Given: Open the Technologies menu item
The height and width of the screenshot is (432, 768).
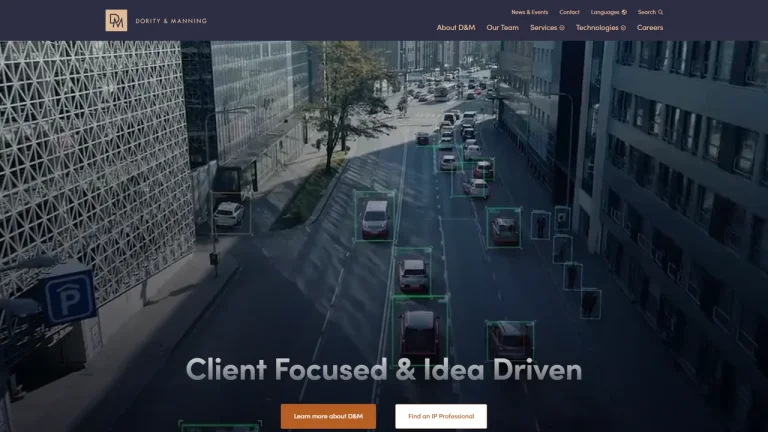Looking at the screenshot, I should coord(597,27).
